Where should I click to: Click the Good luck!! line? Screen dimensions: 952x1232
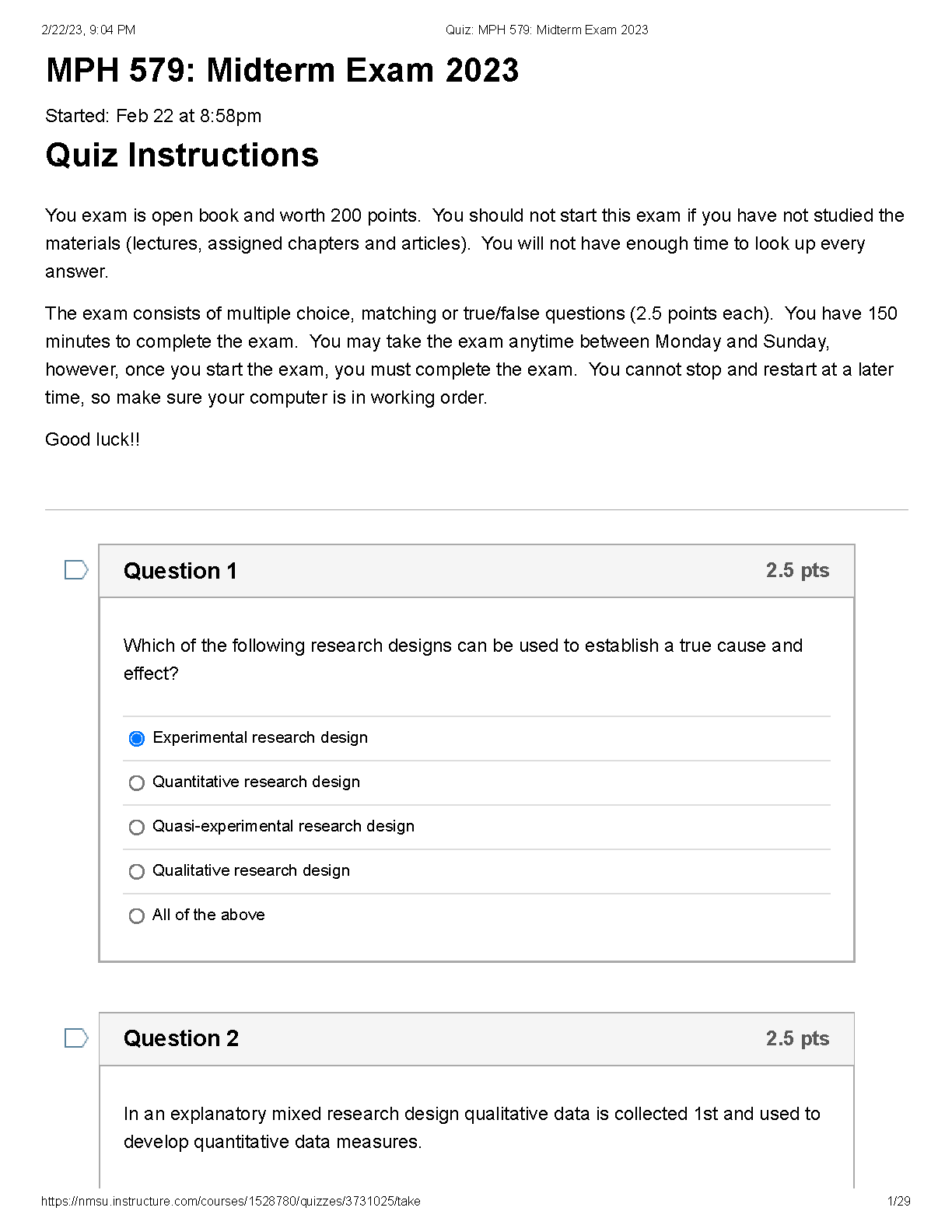pyautogui.click(x=93, y=439)
